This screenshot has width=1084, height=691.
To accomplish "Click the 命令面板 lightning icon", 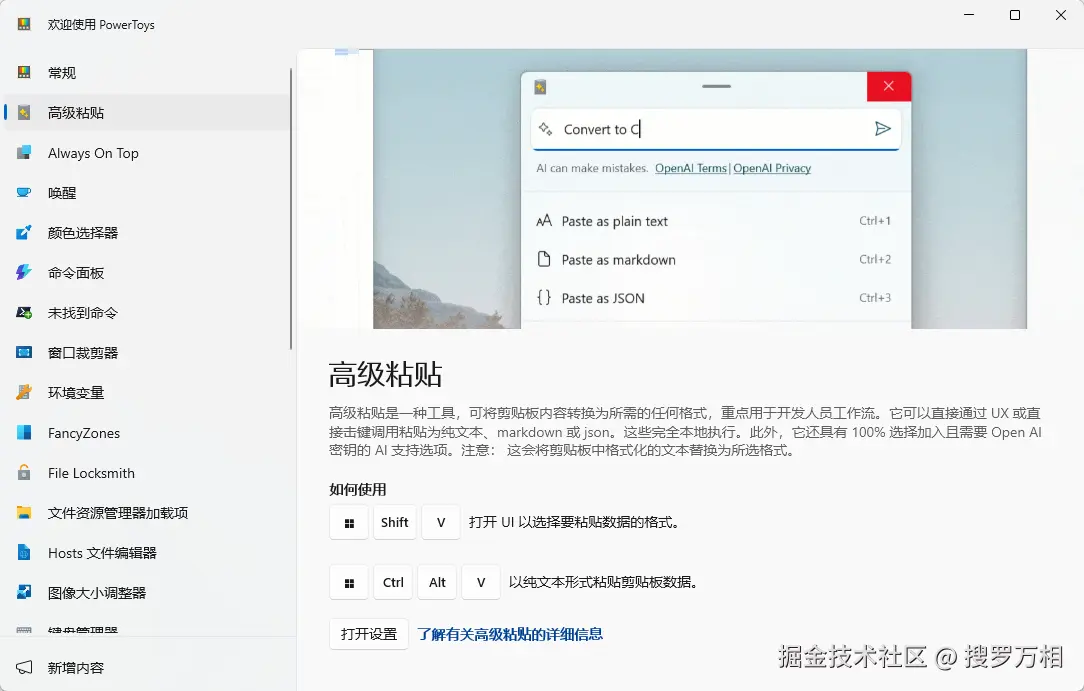I will [x=24, y=273].
